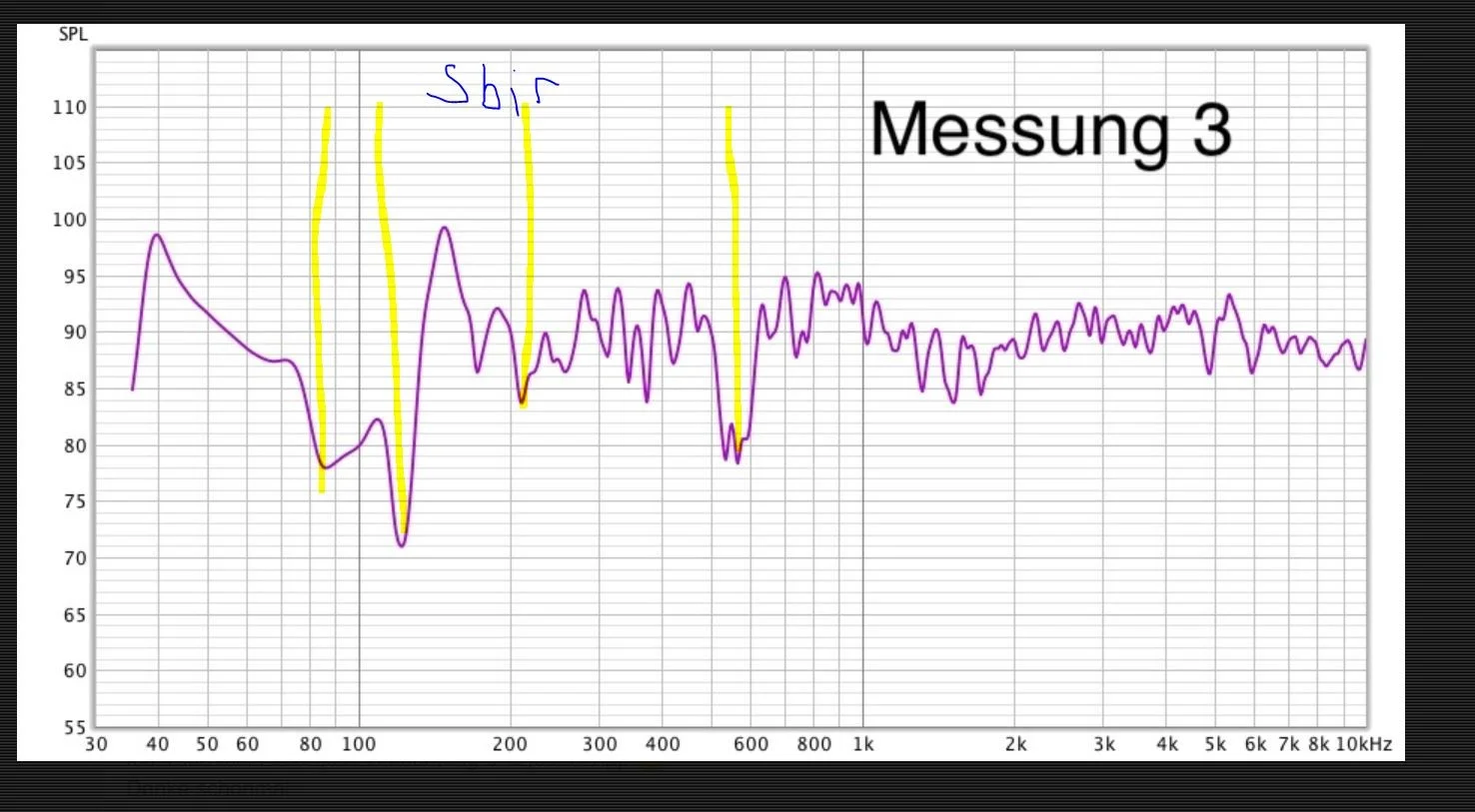Click the "Messung 3" title text
1475x812 pixels.
(x=1051, y=131)
